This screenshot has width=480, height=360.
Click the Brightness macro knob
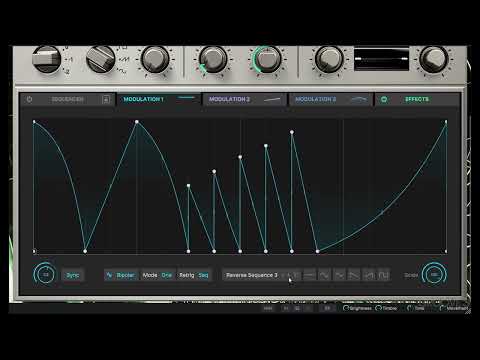[346, 308]
